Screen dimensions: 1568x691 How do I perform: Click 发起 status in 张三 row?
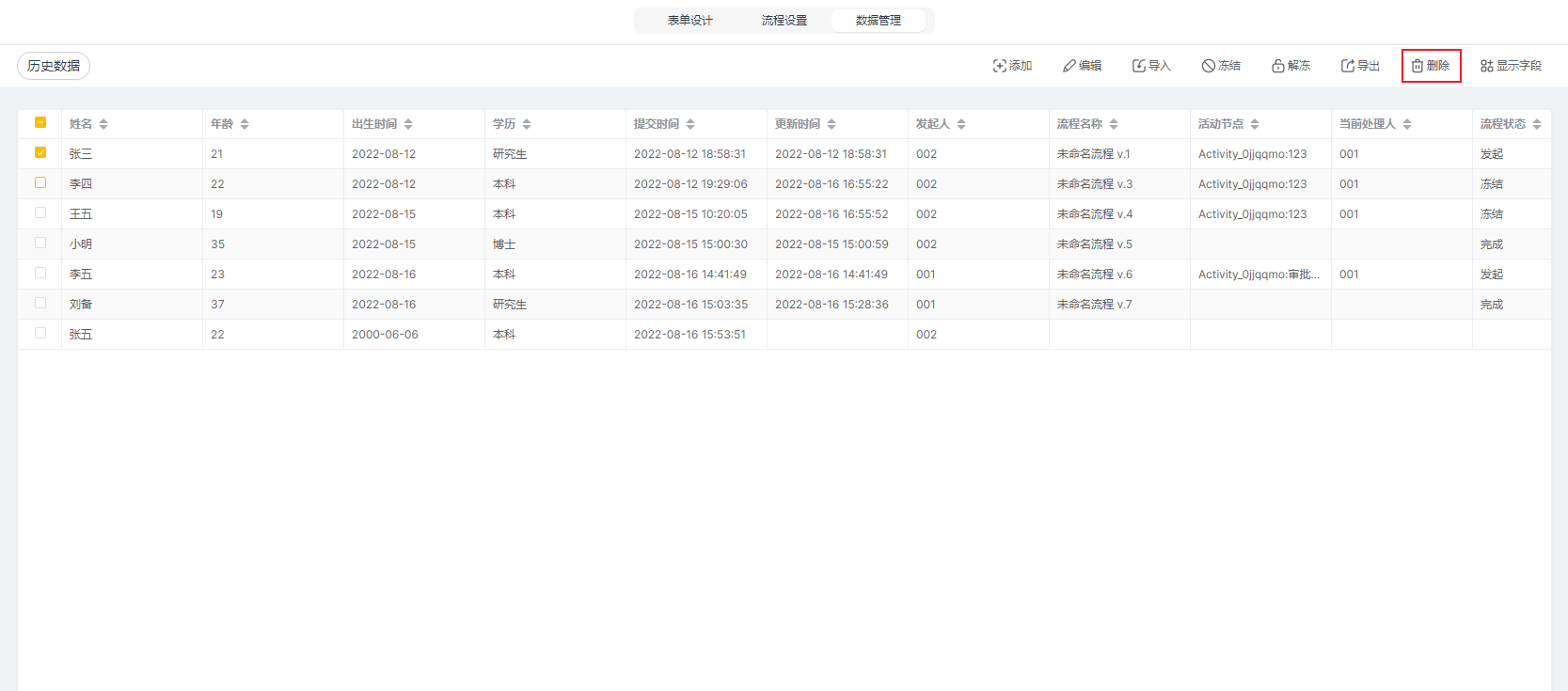tap(1492, 154)
